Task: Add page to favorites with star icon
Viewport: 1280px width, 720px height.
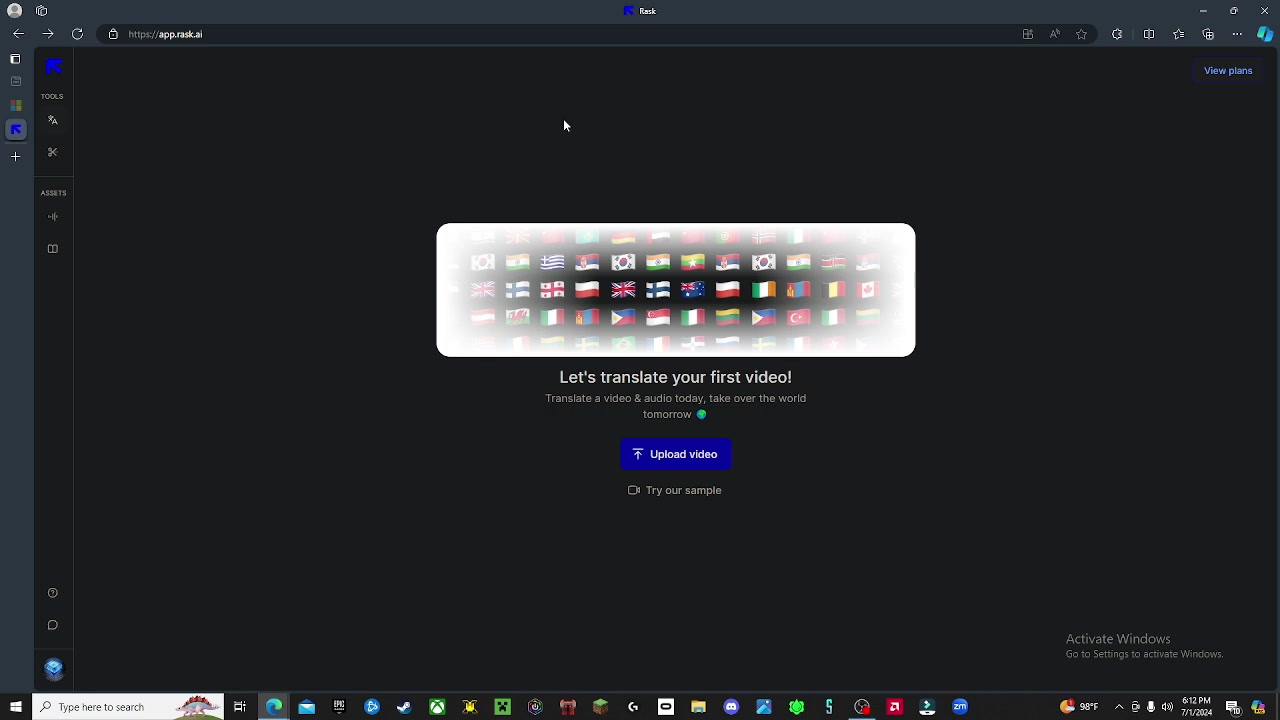Action: coord(1081,34)
